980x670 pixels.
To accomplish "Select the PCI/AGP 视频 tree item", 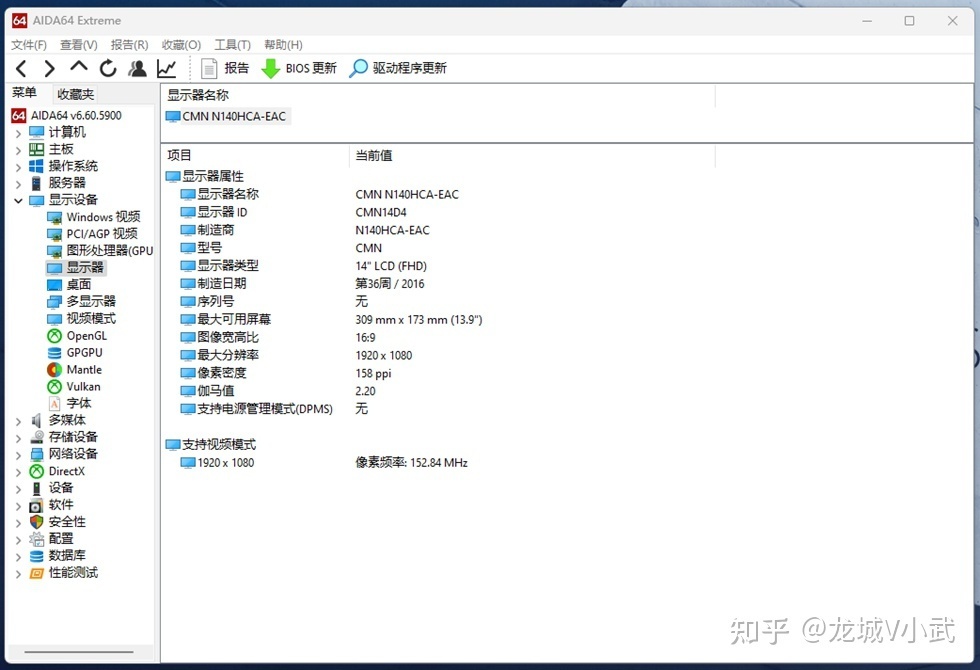I will 92,234.
